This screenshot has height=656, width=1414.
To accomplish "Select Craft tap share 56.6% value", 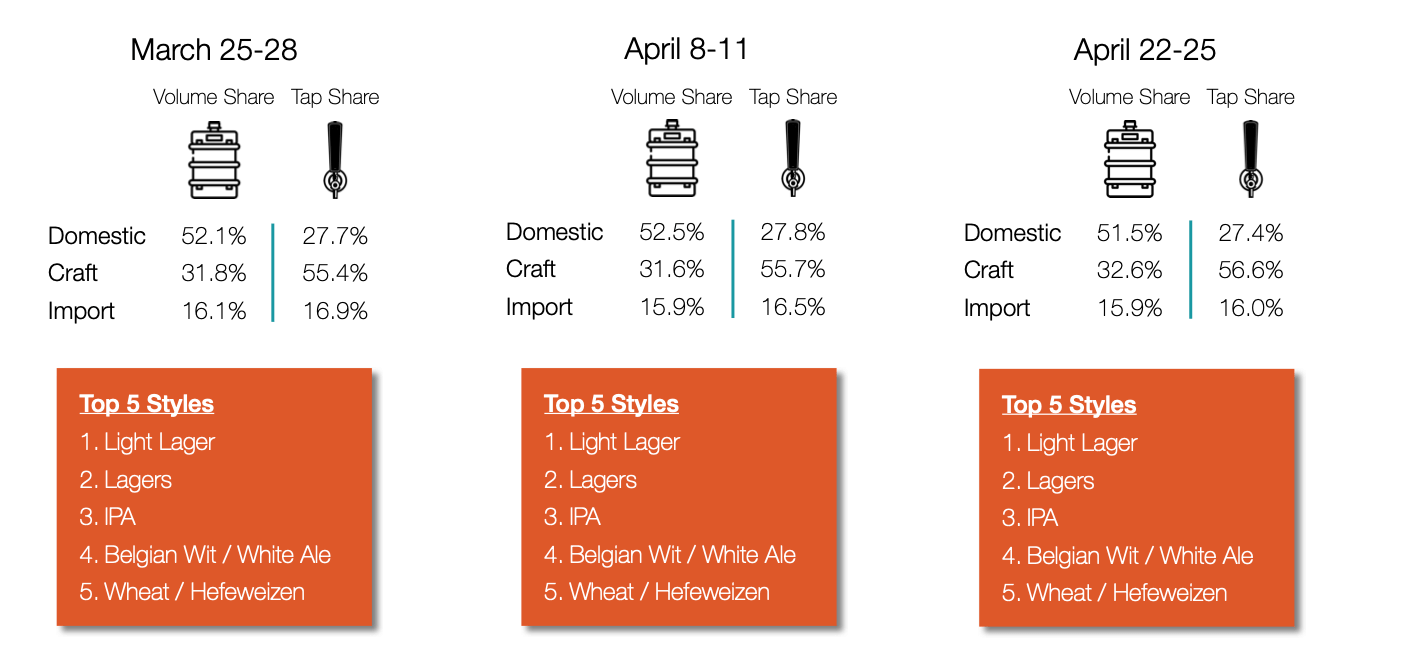I will coord(1251,270).
